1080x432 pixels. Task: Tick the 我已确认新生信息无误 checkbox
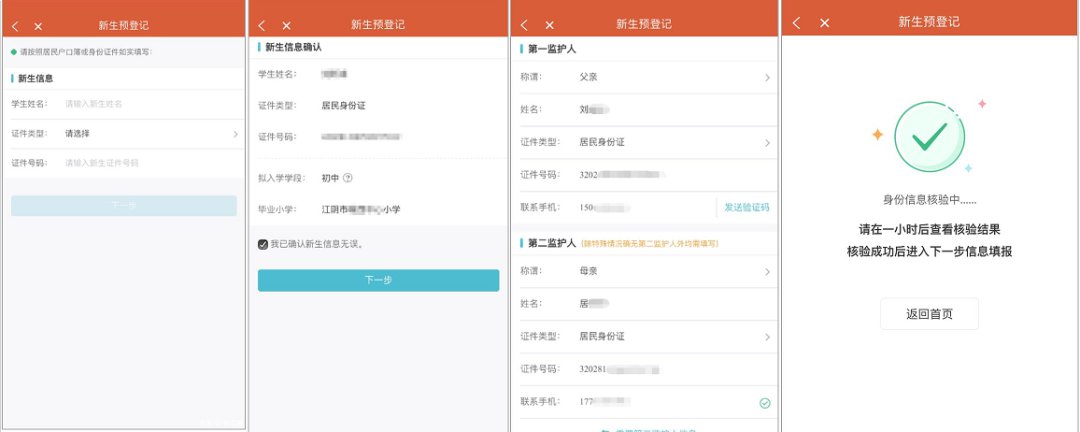263,244
